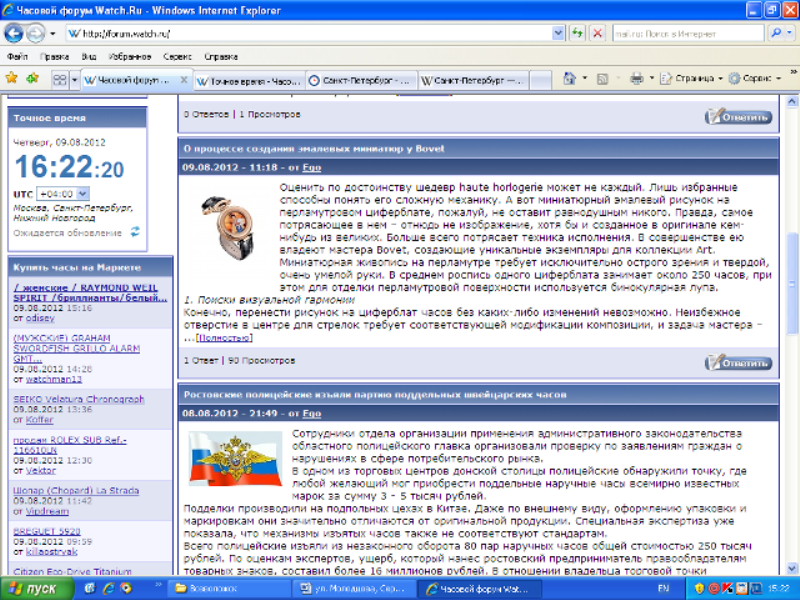
Task: Open the Bovet enamel miniatures post title
Action: click(x=314, y=148)
